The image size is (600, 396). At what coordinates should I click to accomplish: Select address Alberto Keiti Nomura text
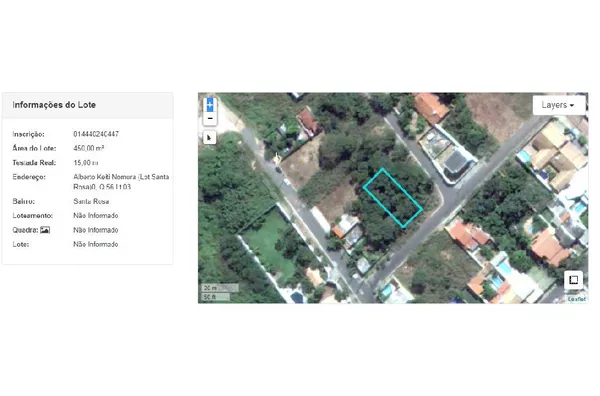coord(121,182)
